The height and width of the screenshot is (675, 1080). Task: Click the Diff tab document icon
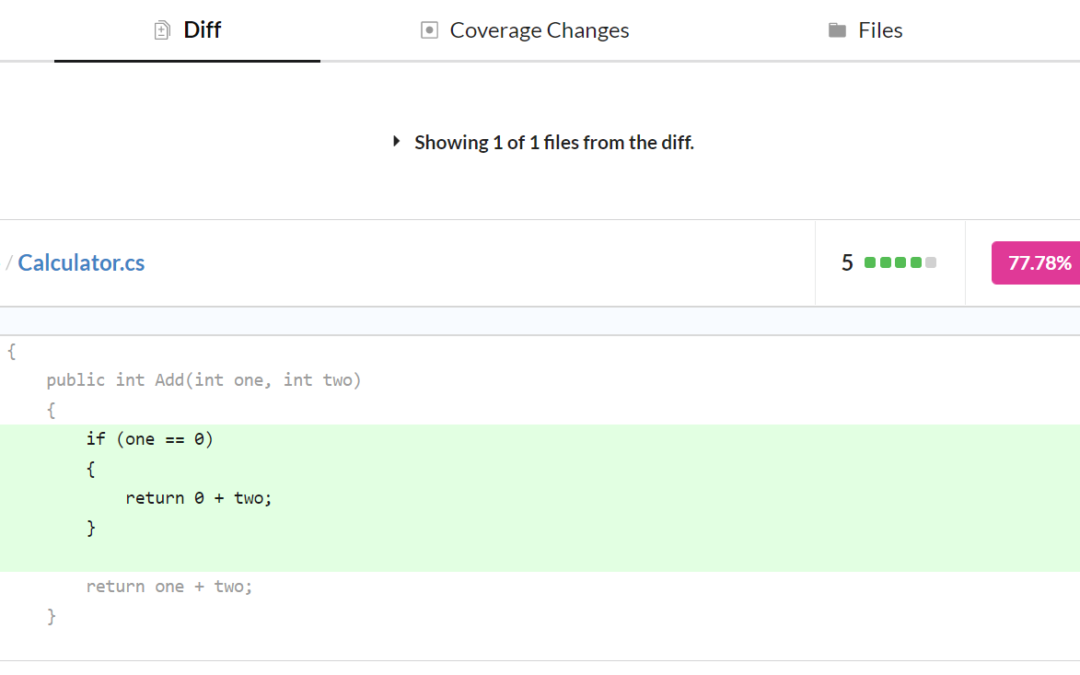(x=162, y=31)
